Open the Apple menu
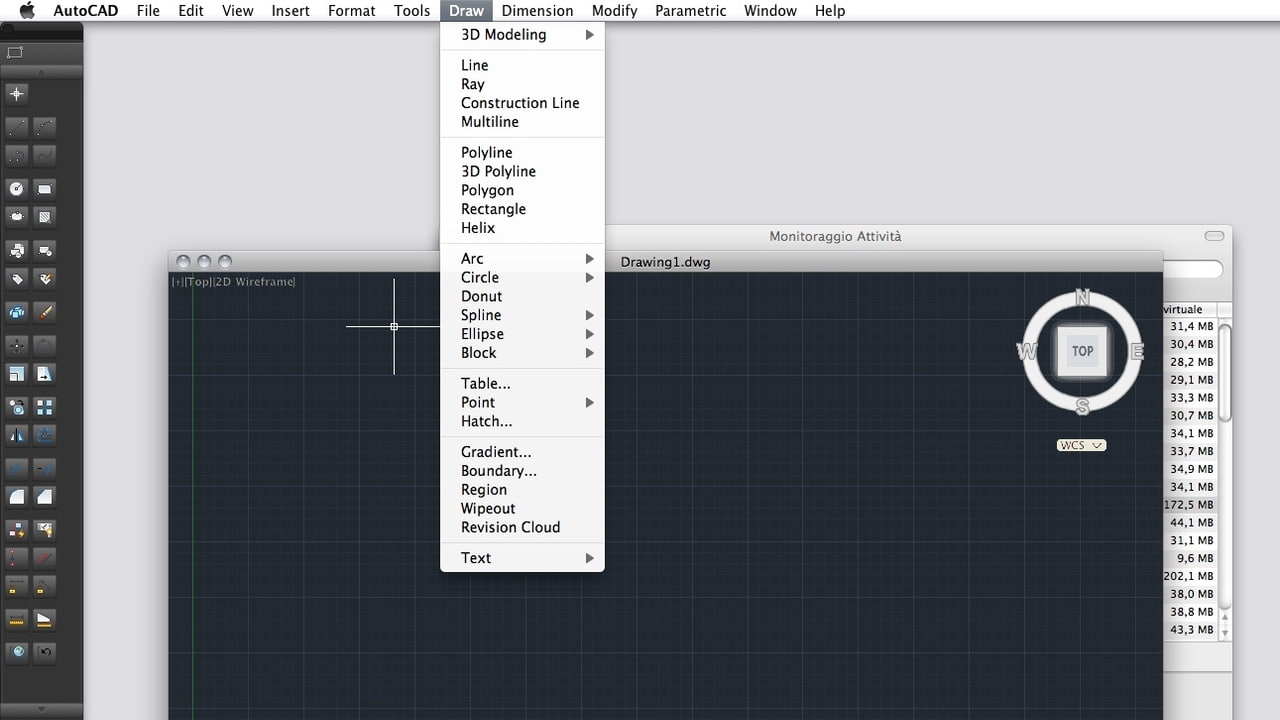The height and width of the screenshot is (720, 1280). coord(27,11)
